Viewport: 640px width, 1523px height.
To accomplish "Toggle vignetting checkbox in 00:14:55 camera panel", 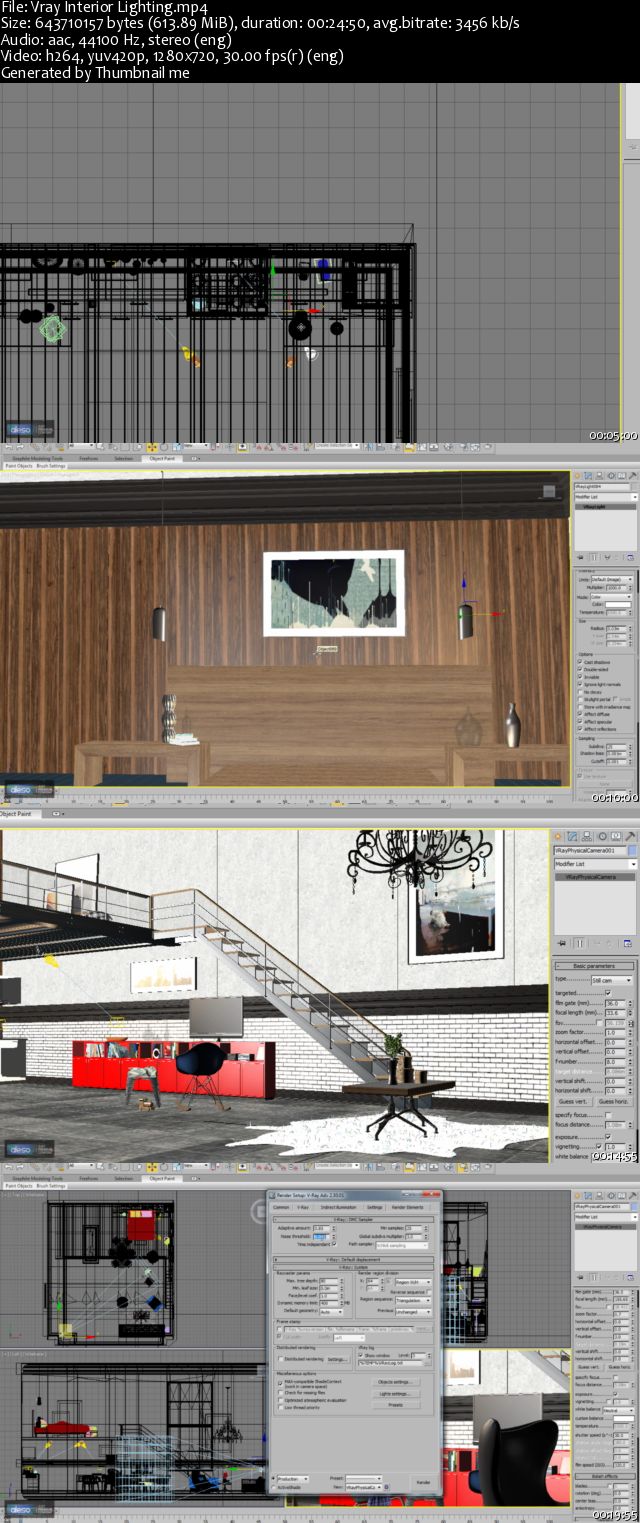I will coord(599,1146).
